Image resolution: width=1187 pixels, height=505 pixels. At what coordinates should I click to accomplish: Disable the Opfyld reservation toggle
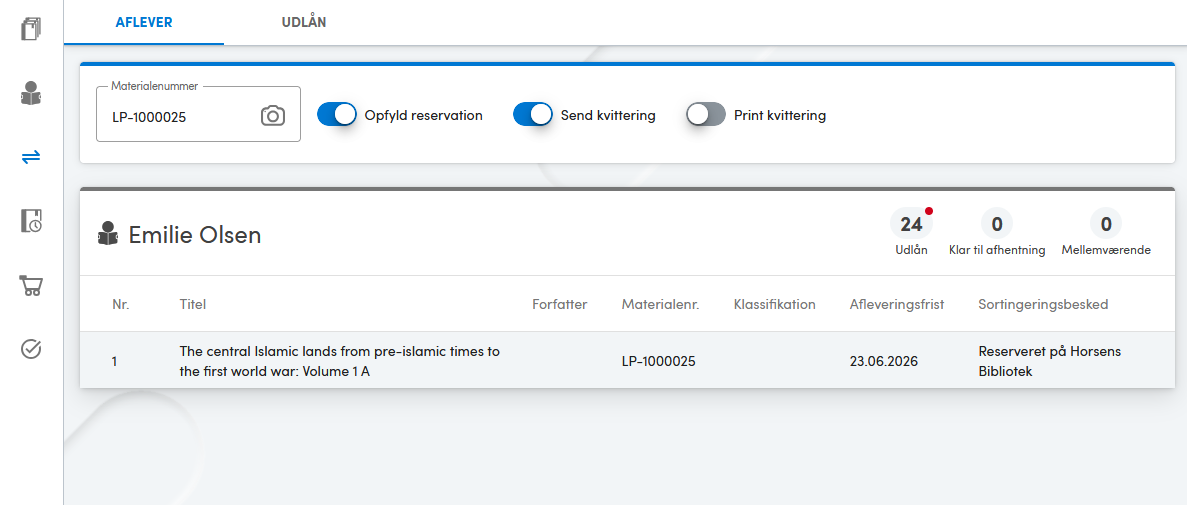[336, 115]
